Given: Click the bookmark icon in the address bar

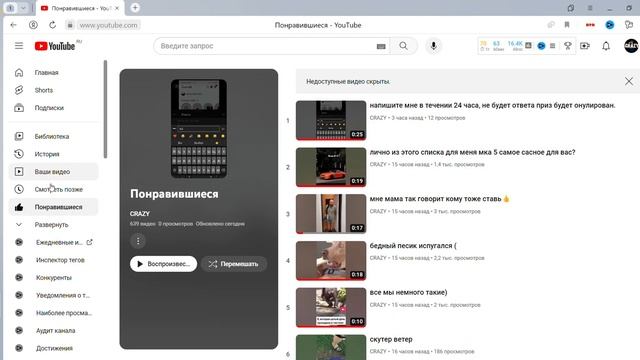Looking at the screenshot, I should click(567, 25).
